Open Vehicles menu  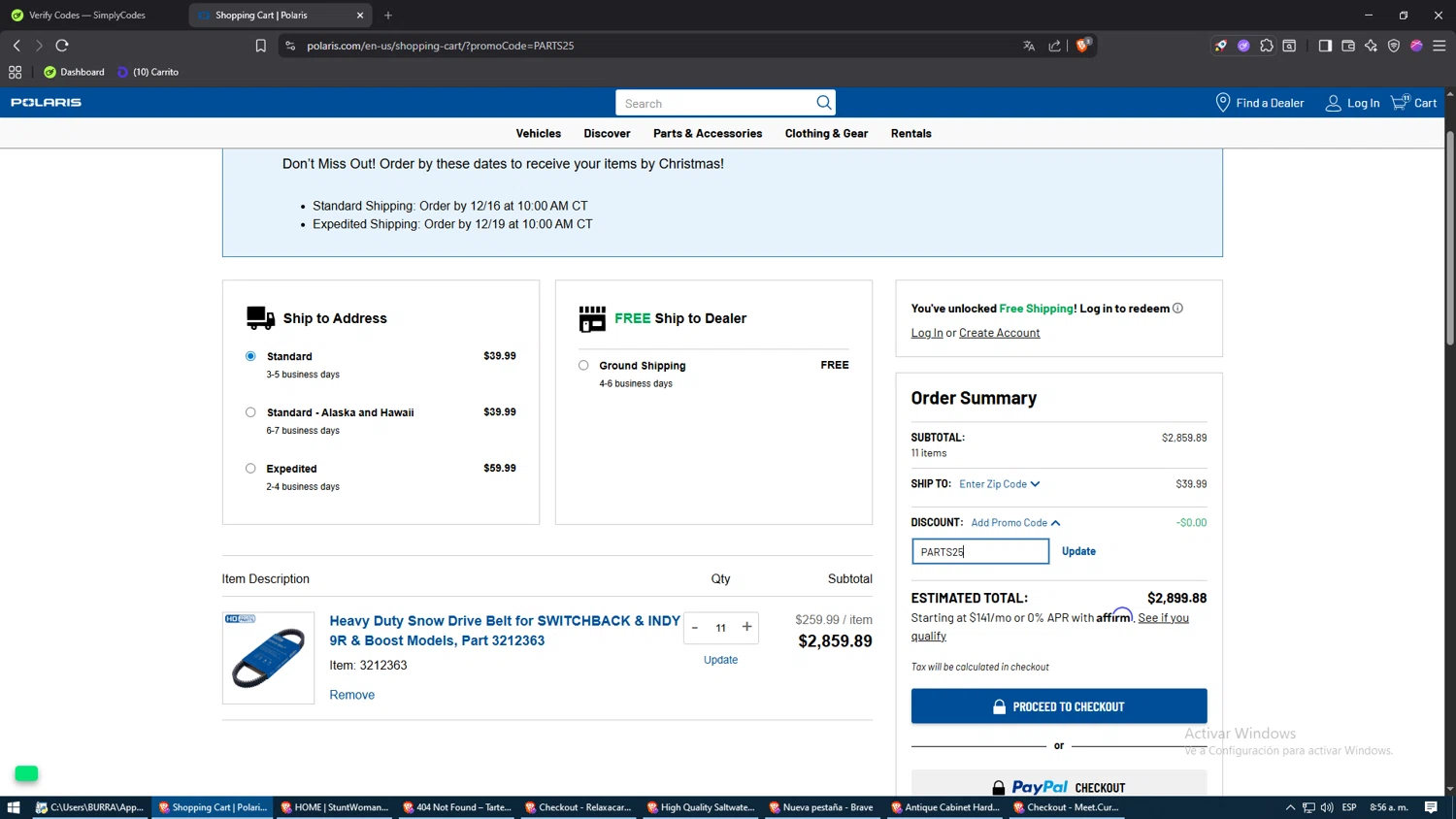(539, 134)
